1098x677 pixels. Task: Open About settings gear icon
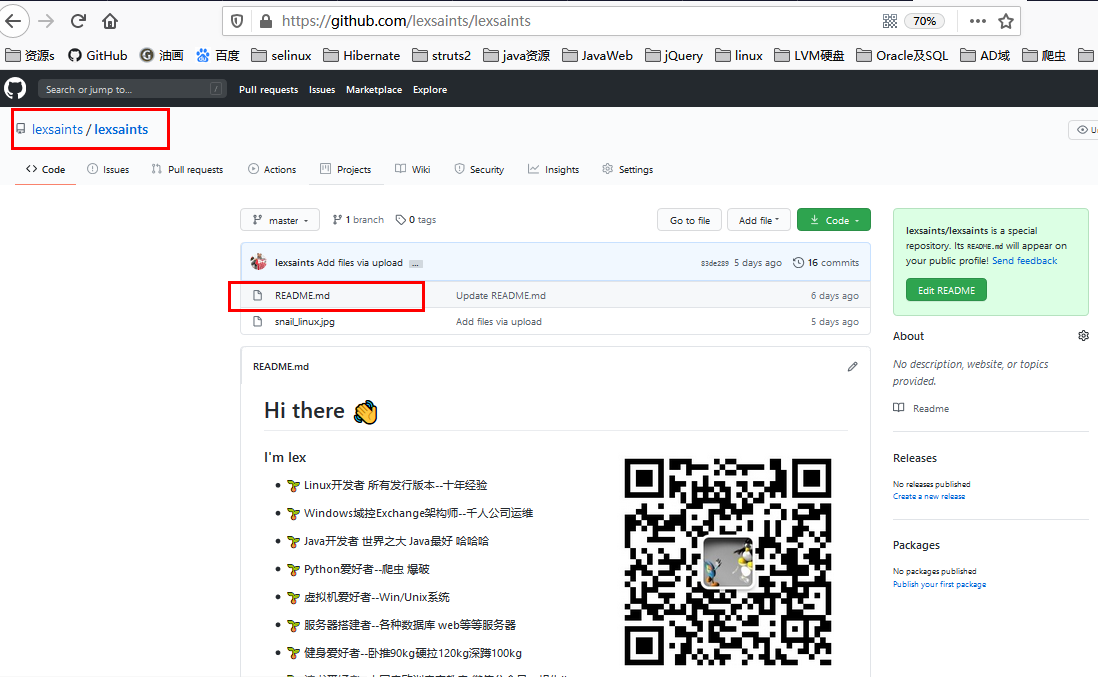[x=1083, y=336]
